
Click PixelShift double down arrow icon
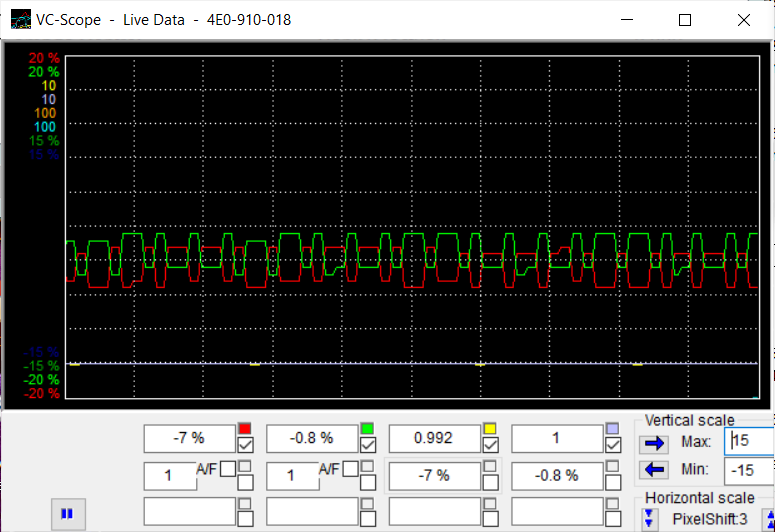[650, 518]
